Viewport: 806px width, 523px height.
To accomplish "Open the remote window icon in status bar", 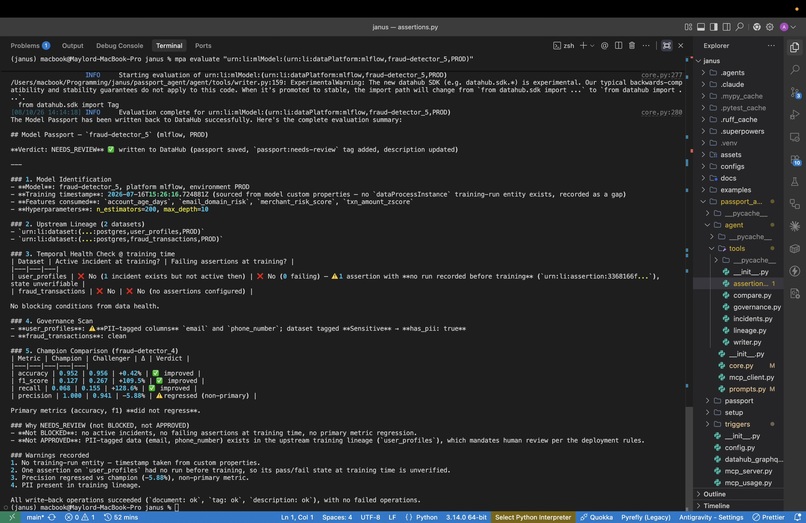I will 11,517.
